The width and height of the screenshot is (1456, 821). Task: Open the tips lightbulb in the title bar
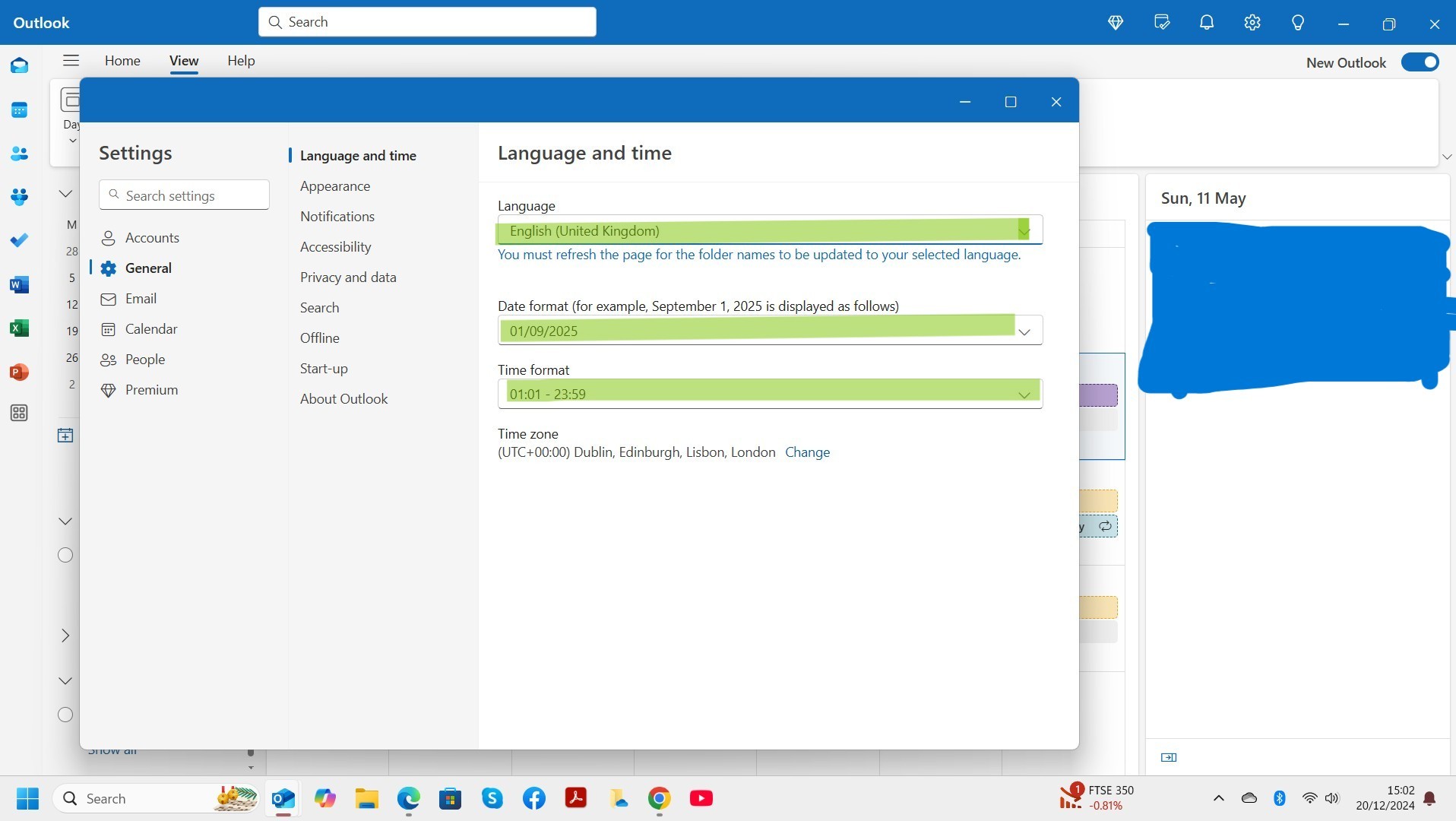click(1297, 22)
